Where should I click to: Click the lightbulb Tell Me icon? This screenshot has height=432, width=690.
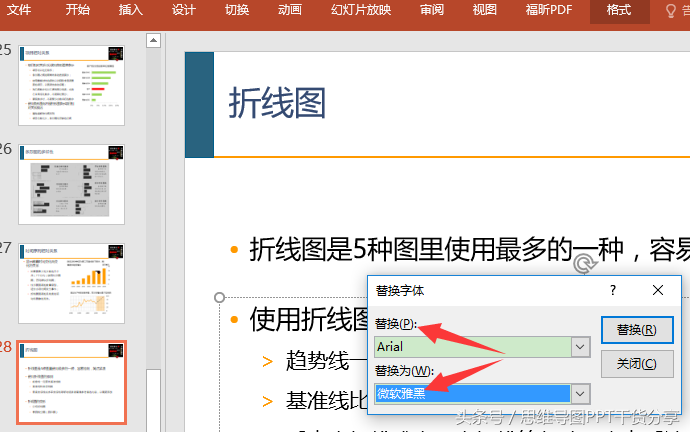pos(671,11)
